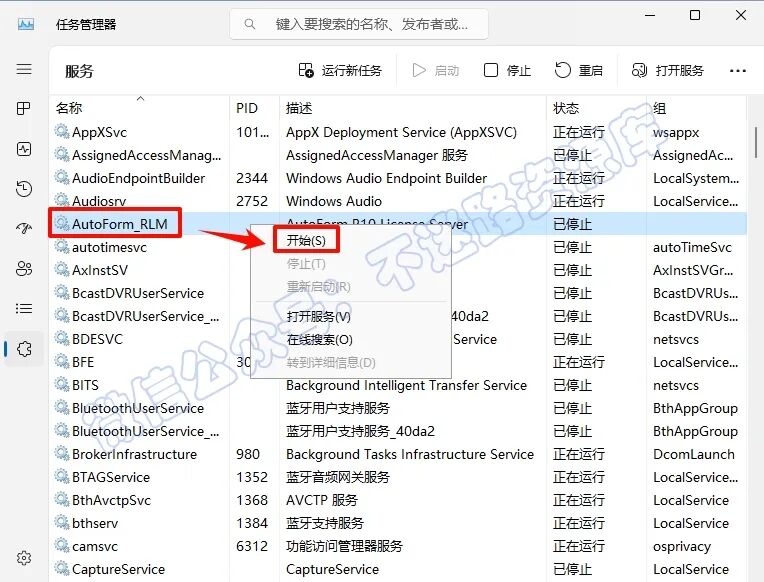The height and width of the screenshot is (582, 764).
Task: Click the gear icon beside AppXSvc
Action: tap(61, 131)
